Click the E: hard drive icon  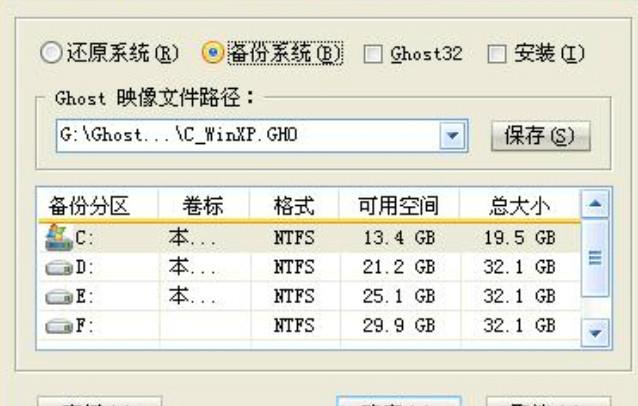pyautogui.click(x=59, y=297)
